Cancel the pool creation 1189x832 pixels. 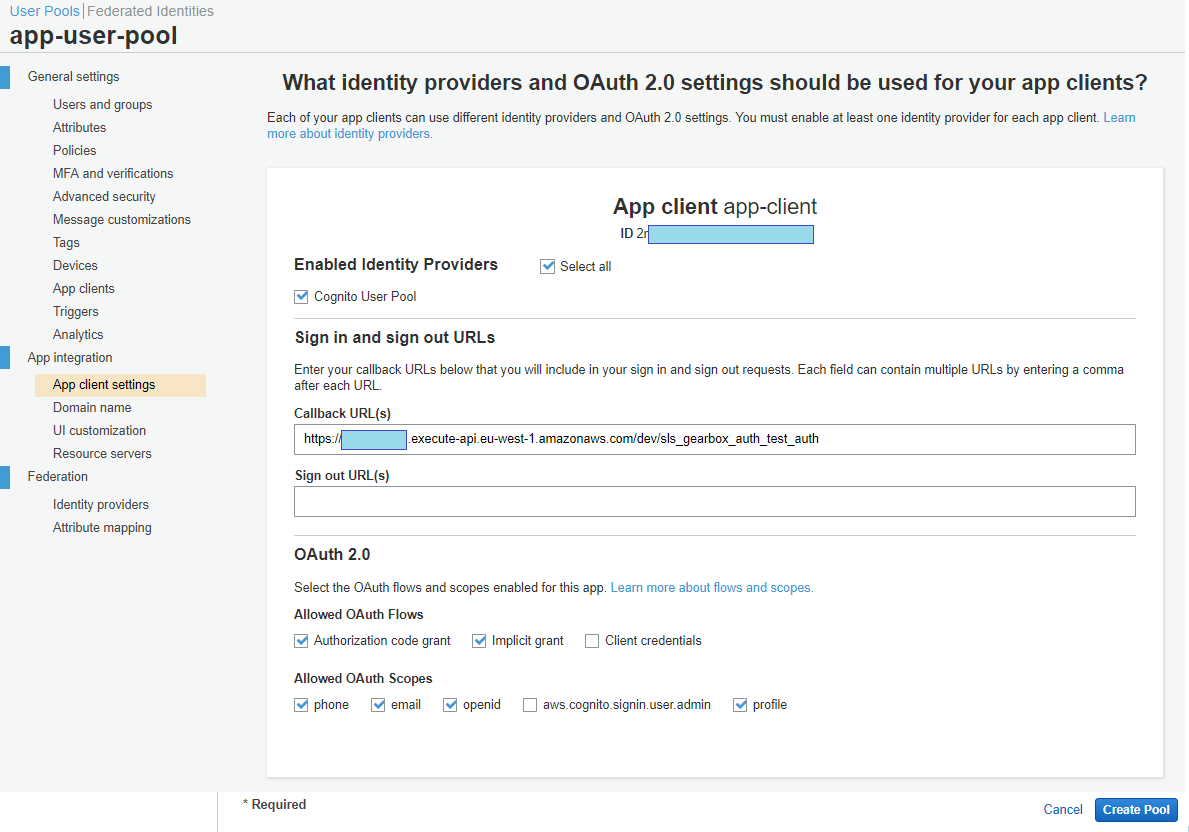[x=1062, y=810]
